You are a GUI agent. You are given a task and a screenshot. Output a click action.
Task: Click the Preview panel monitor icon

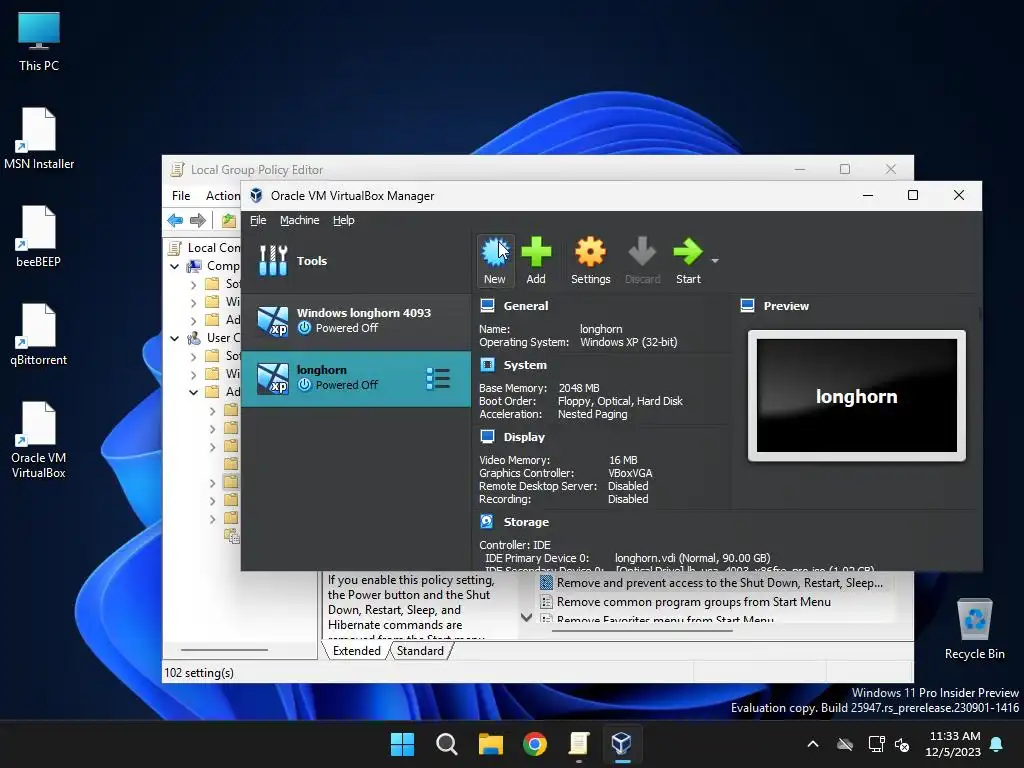[x=748, y=305]
